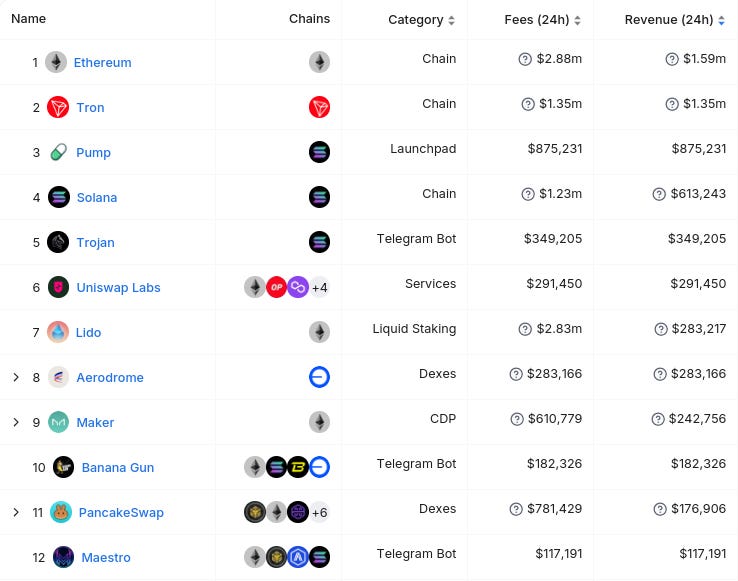Sort table by Fees (24h) column
Viewport: 738px width, 581px height.
pyautogui.click(x=542, y=20)
